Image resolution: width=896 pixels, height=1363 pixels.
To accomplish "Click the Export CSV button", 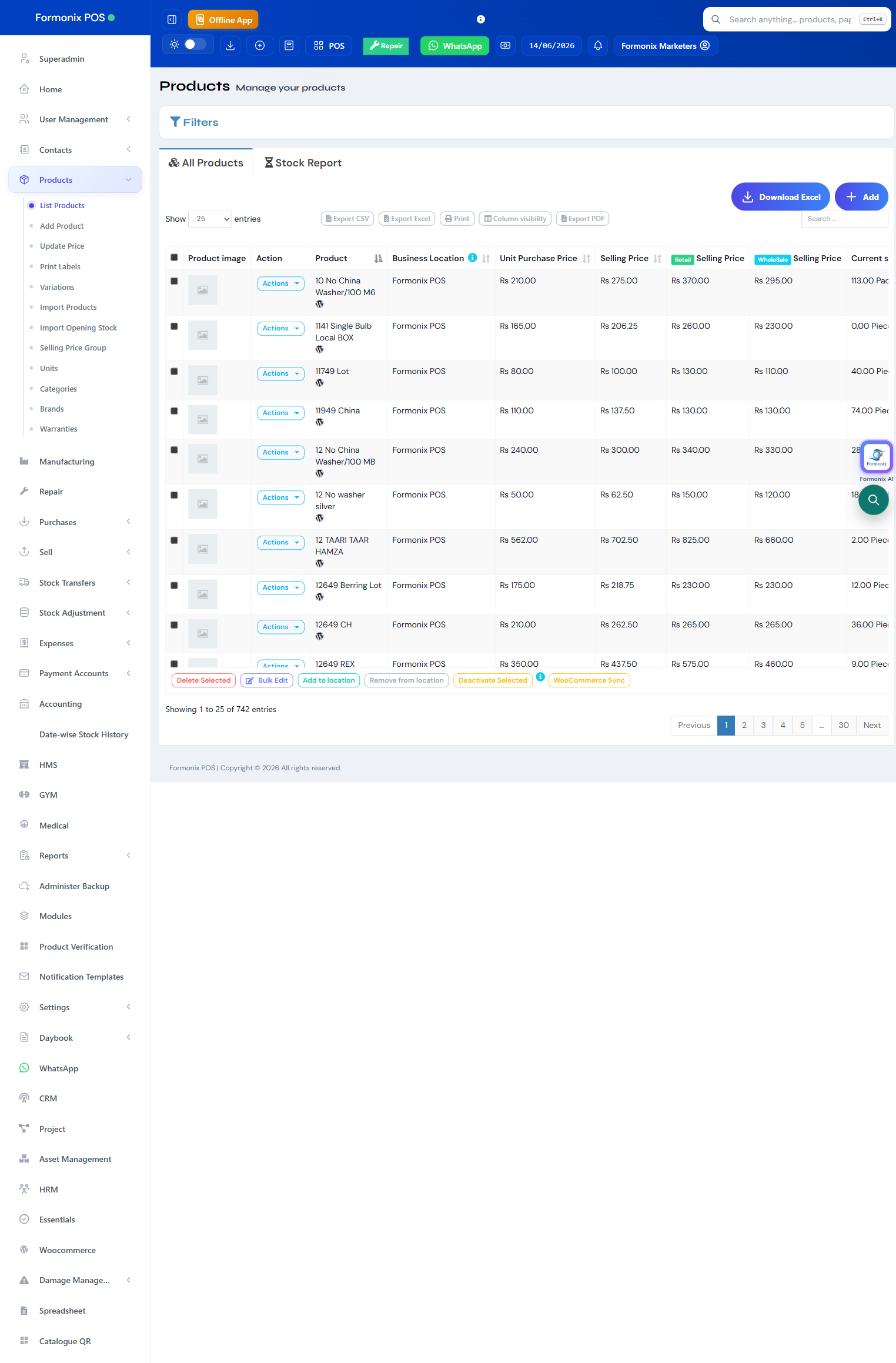I will [347, 219].
